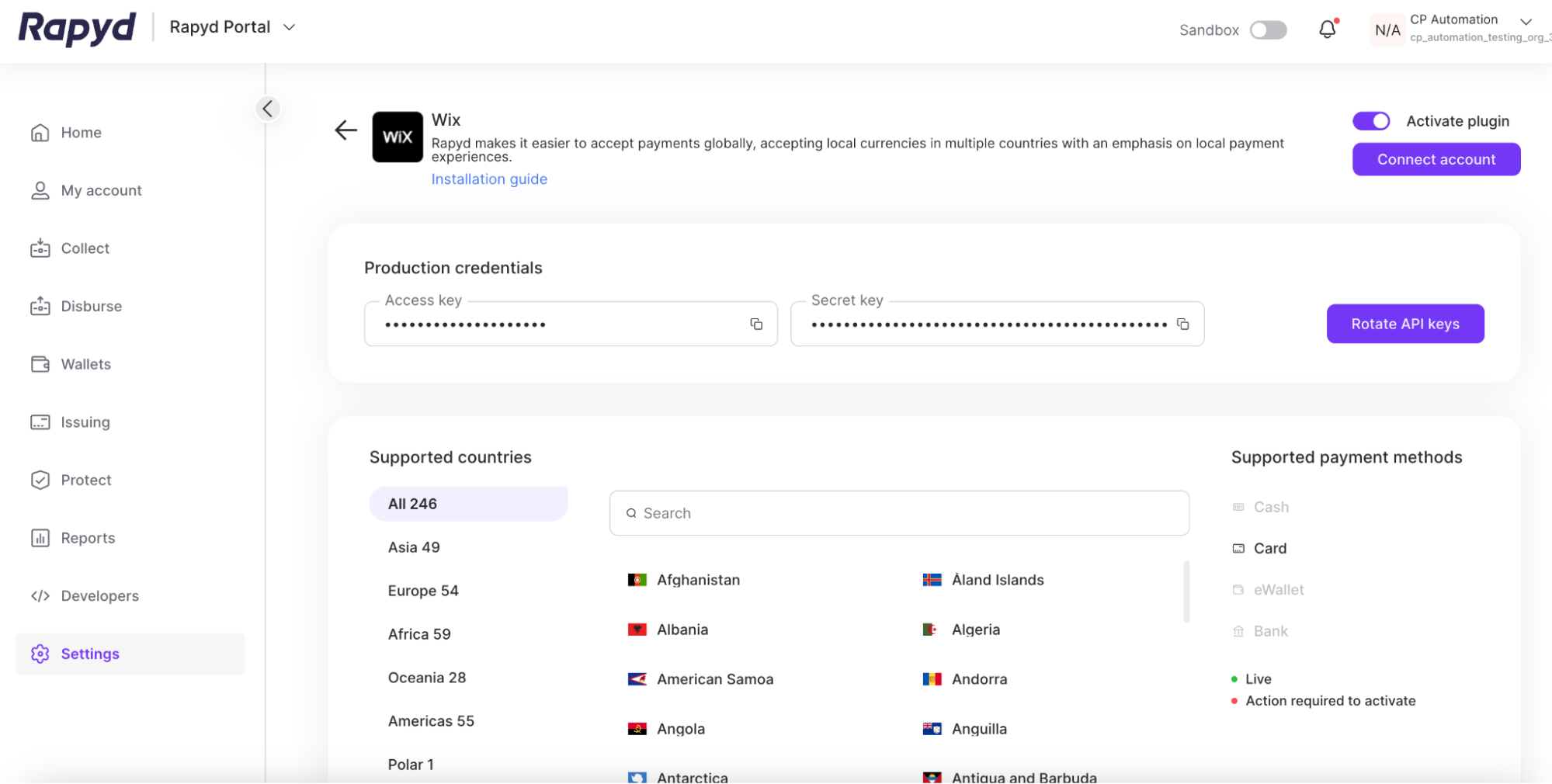The image size is (1552, 784).
Task: Toggle the Sandbox mode switch
Action: point(1268,30)
